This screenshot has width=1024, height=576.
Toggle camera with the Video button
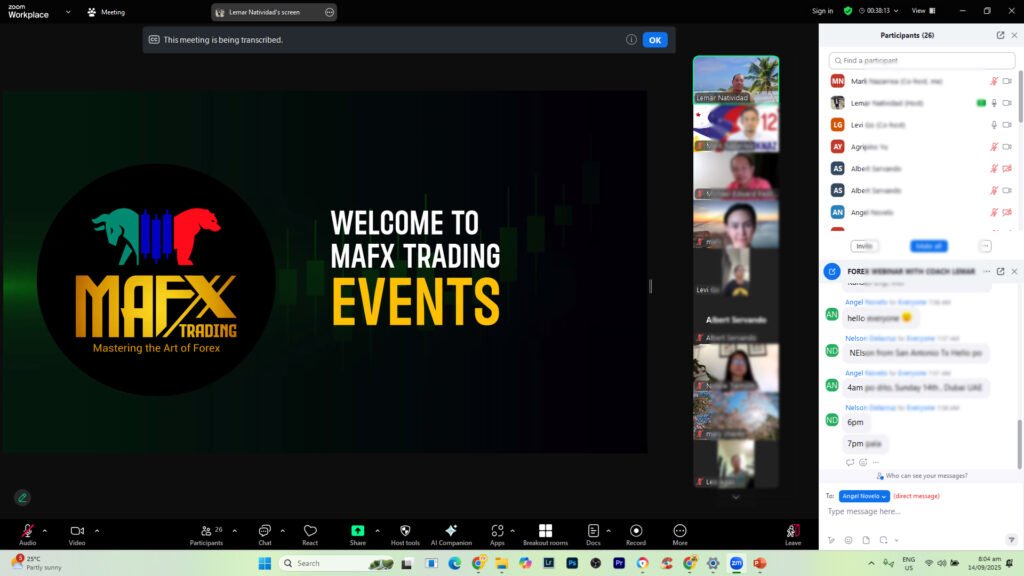(x=77, y=531)
